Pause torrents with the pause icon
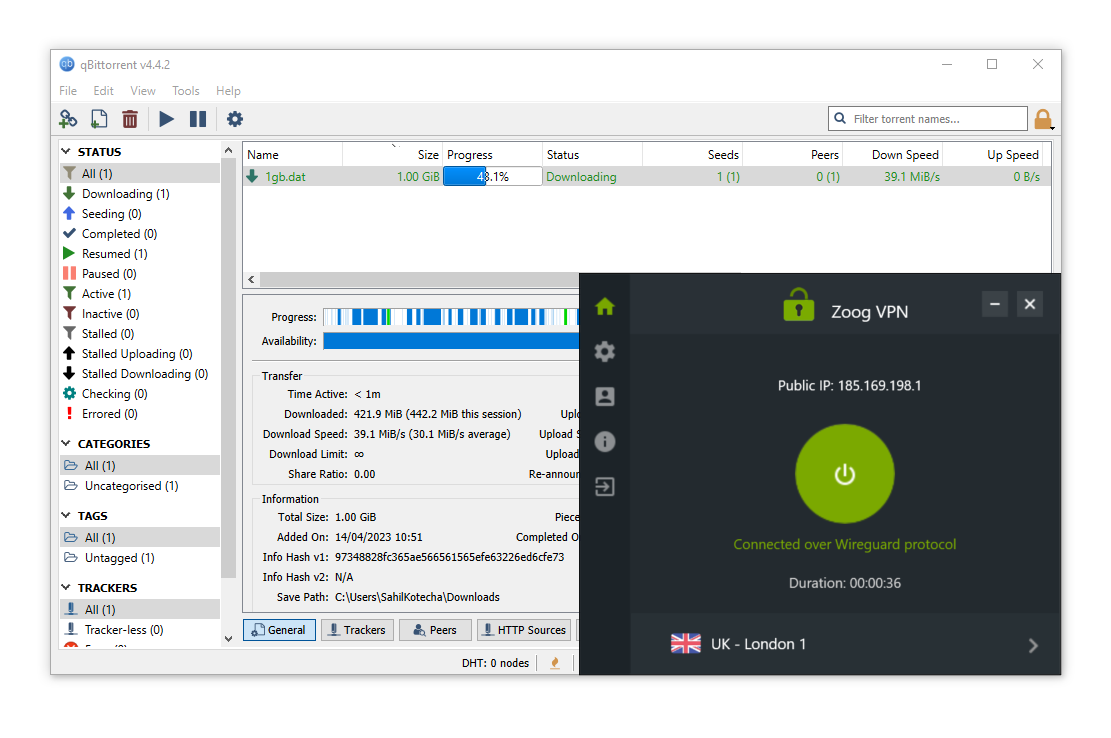 (x=198, y=119)
